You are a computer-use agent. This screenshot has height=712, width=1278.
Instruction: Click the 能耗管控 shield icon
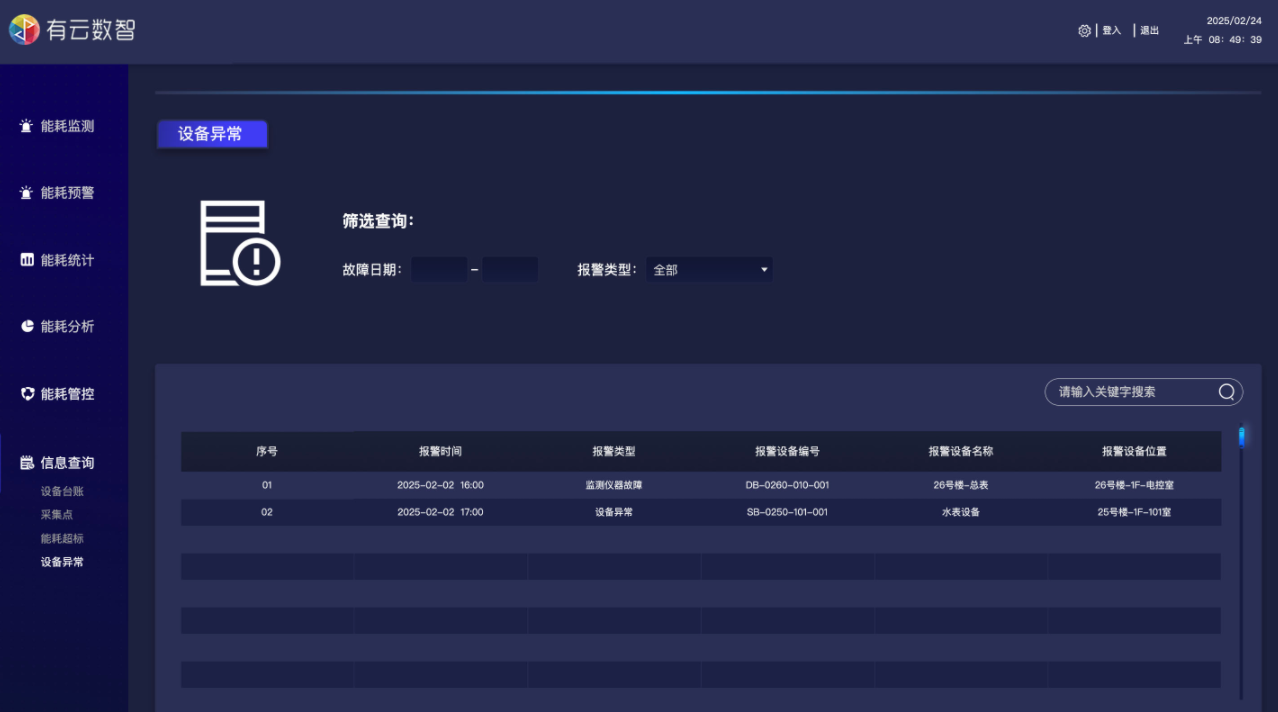pos(27,394)
